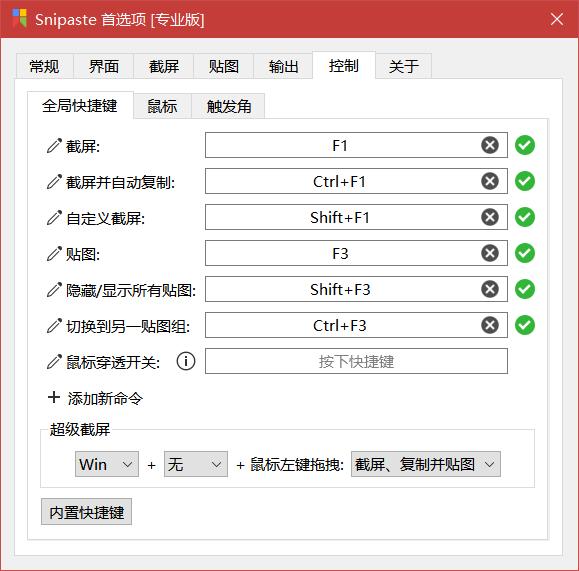Clear the Shift+F3 hotkey with X icon

pos(490,289)
